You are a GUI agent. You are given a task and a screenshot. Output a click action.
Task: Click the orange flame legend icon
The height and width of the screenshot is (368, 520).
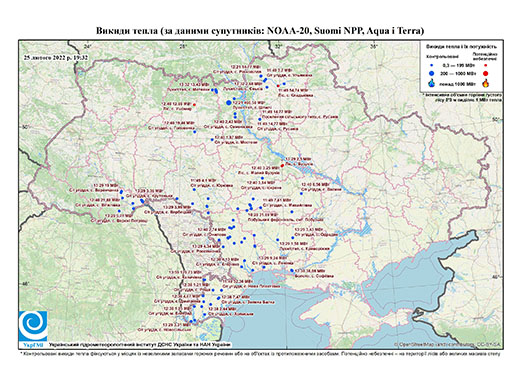coord(485,83)
